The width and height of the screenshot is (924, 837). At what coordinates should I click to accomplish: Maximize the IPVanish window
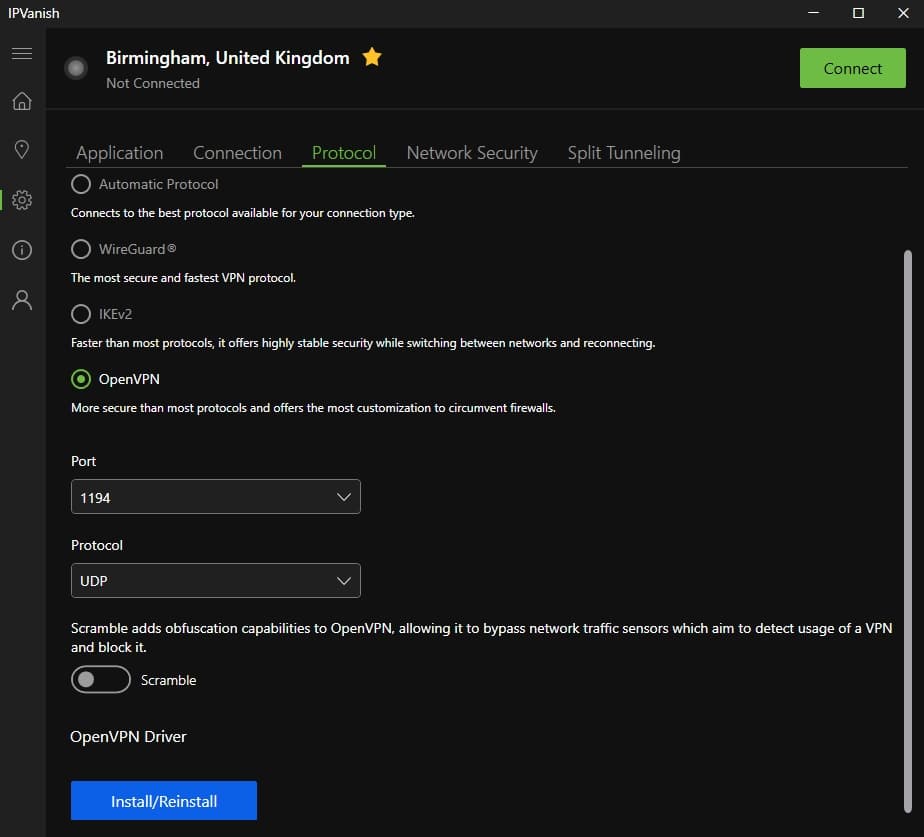click(858, 13)
